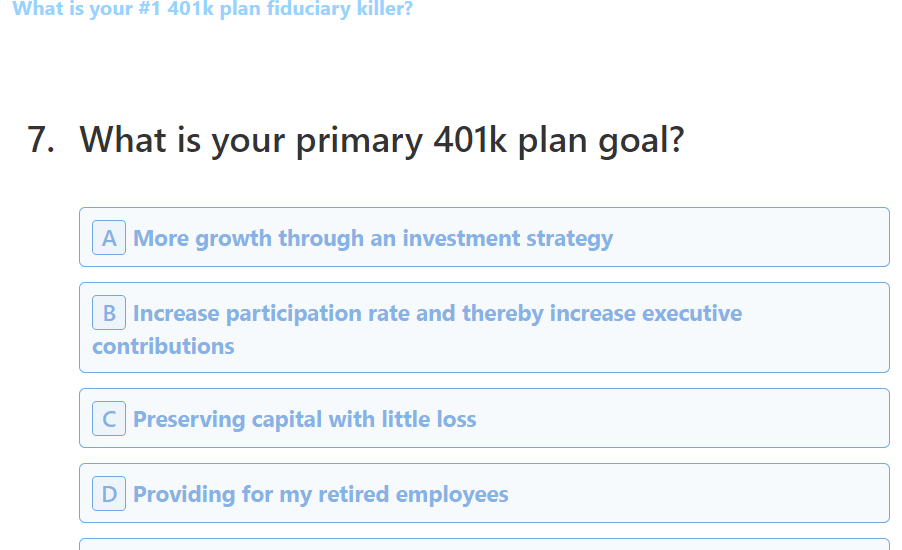Click the partially visible option box below D
The width and height of the screenshot is (902, 550).
484,544
